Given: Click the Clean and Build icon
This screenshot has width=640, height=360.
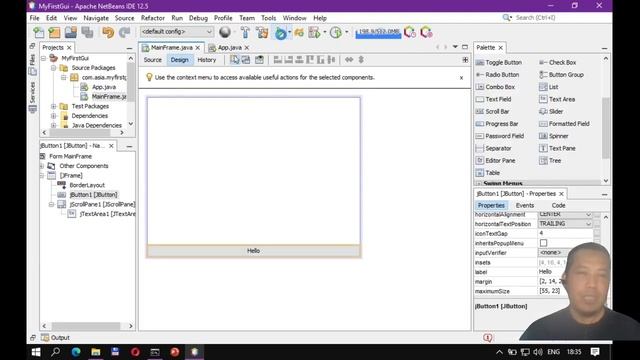Looking at the screenshot, I should pos(262,32).
